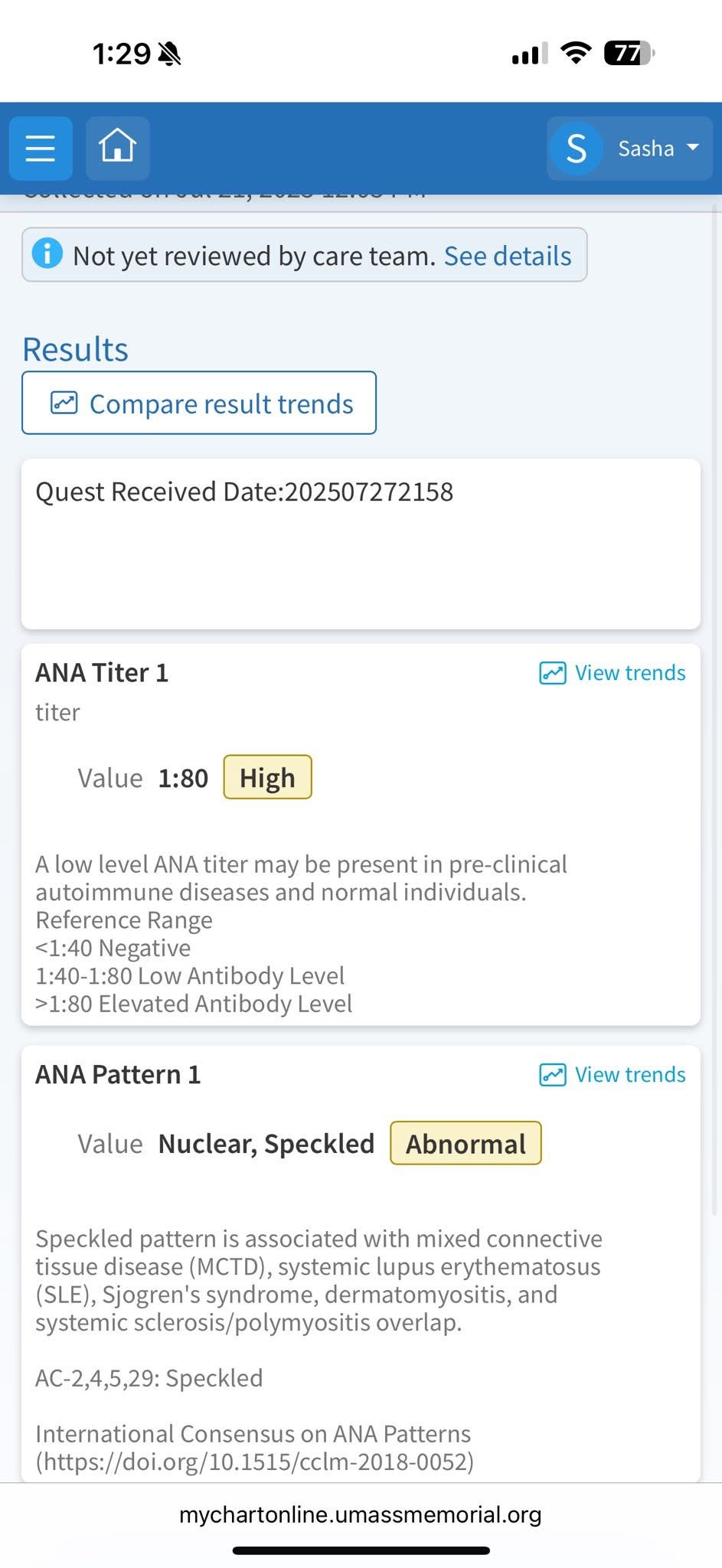Image resolution: width=722 pixels, height=1568 pixels.
Task: Tap the ANA Titer trend chart icon
Action: tap(553, 673)
